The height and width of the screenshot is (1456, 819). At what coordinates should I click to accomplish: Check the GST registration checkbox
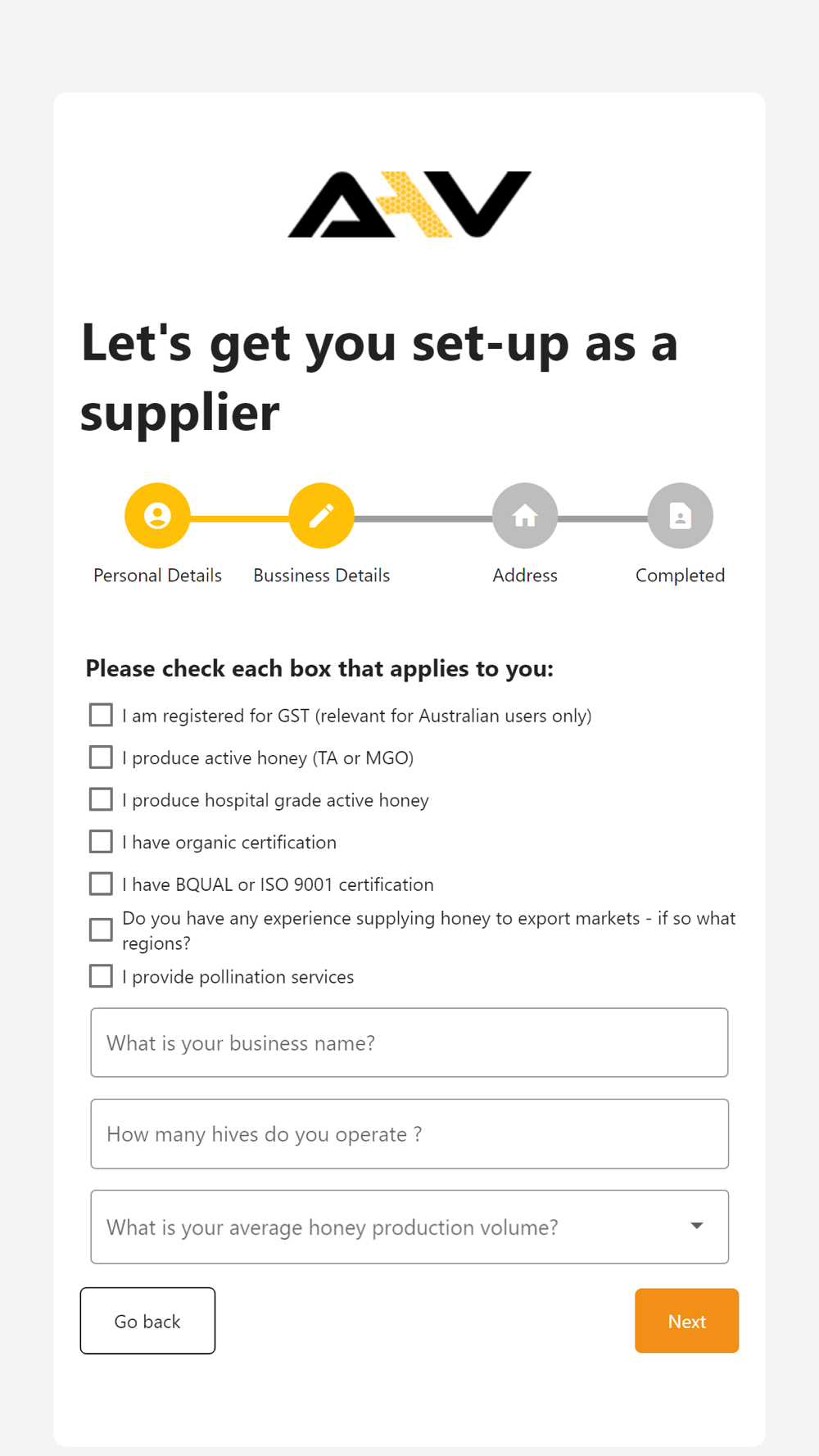pyautogui.click(x=101, y=715)
